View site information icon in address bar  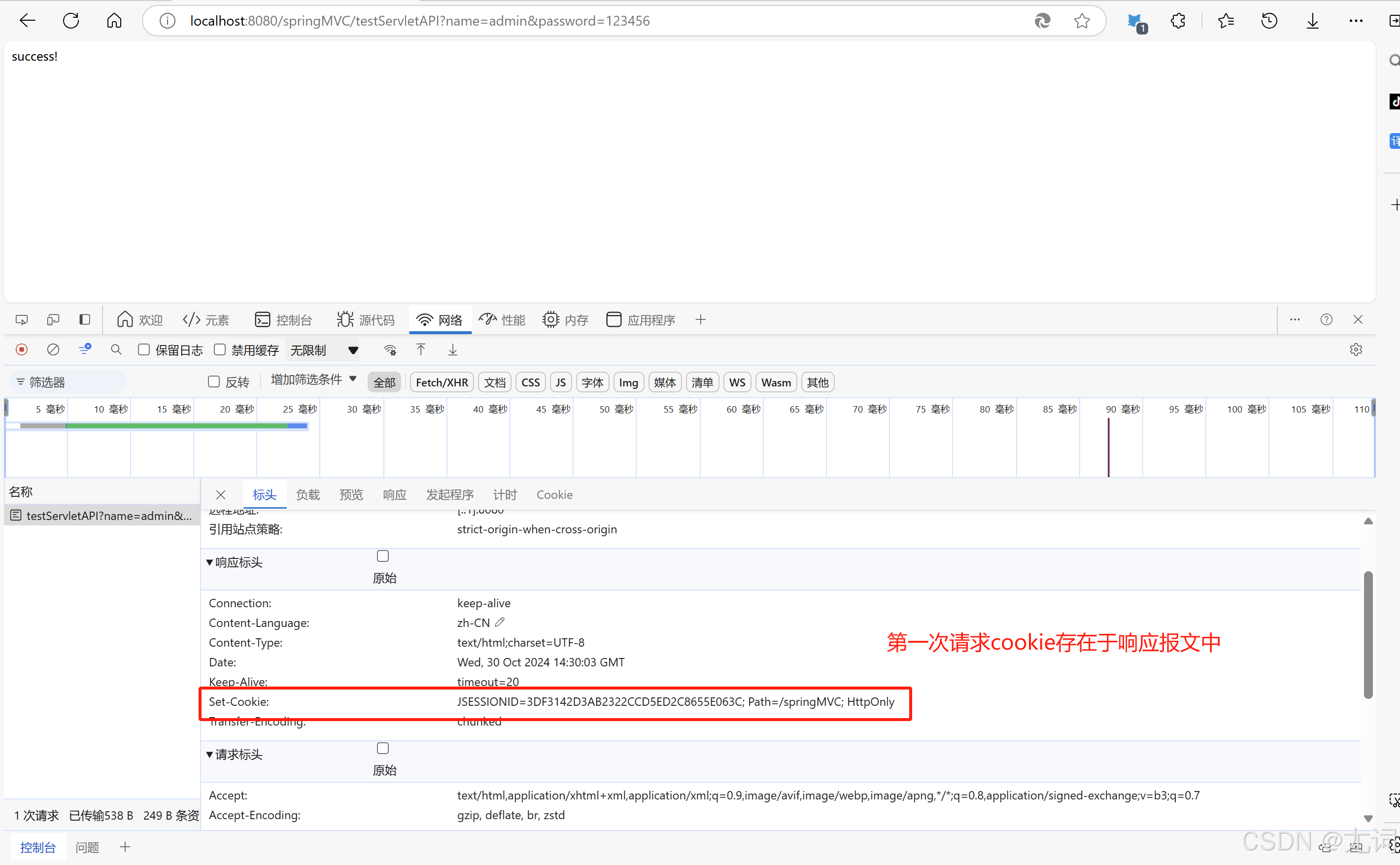coord(167,21)
